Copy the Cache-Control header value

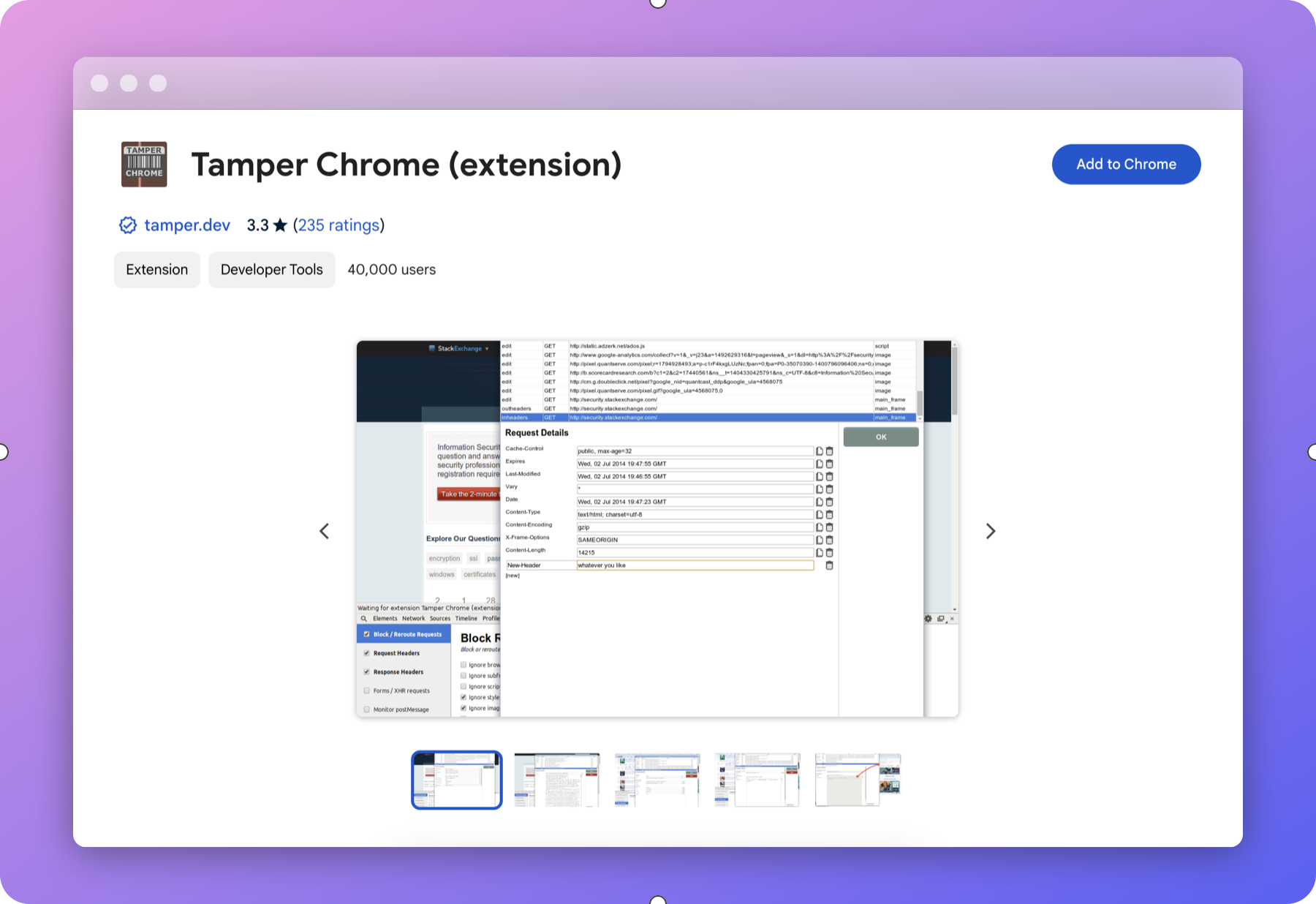click(819, 451)
